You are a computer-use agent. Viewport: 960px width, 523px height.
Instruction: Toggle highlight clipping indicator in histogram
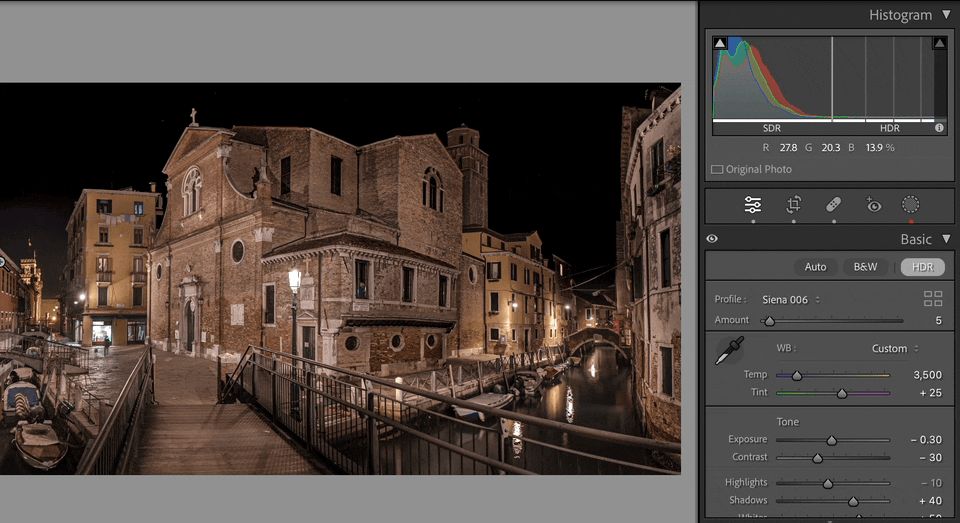tap(939, 43)
